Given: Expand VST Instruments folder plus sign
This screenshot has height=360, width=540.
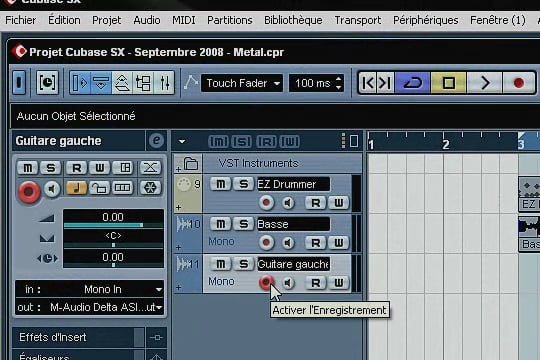Looking at the screenshot, I should pyautogui.click(x=178, y=169).
